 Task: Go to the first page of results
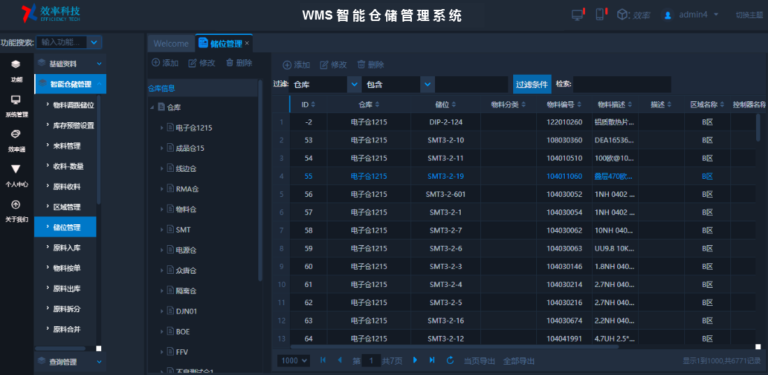[x=323, y=360]
